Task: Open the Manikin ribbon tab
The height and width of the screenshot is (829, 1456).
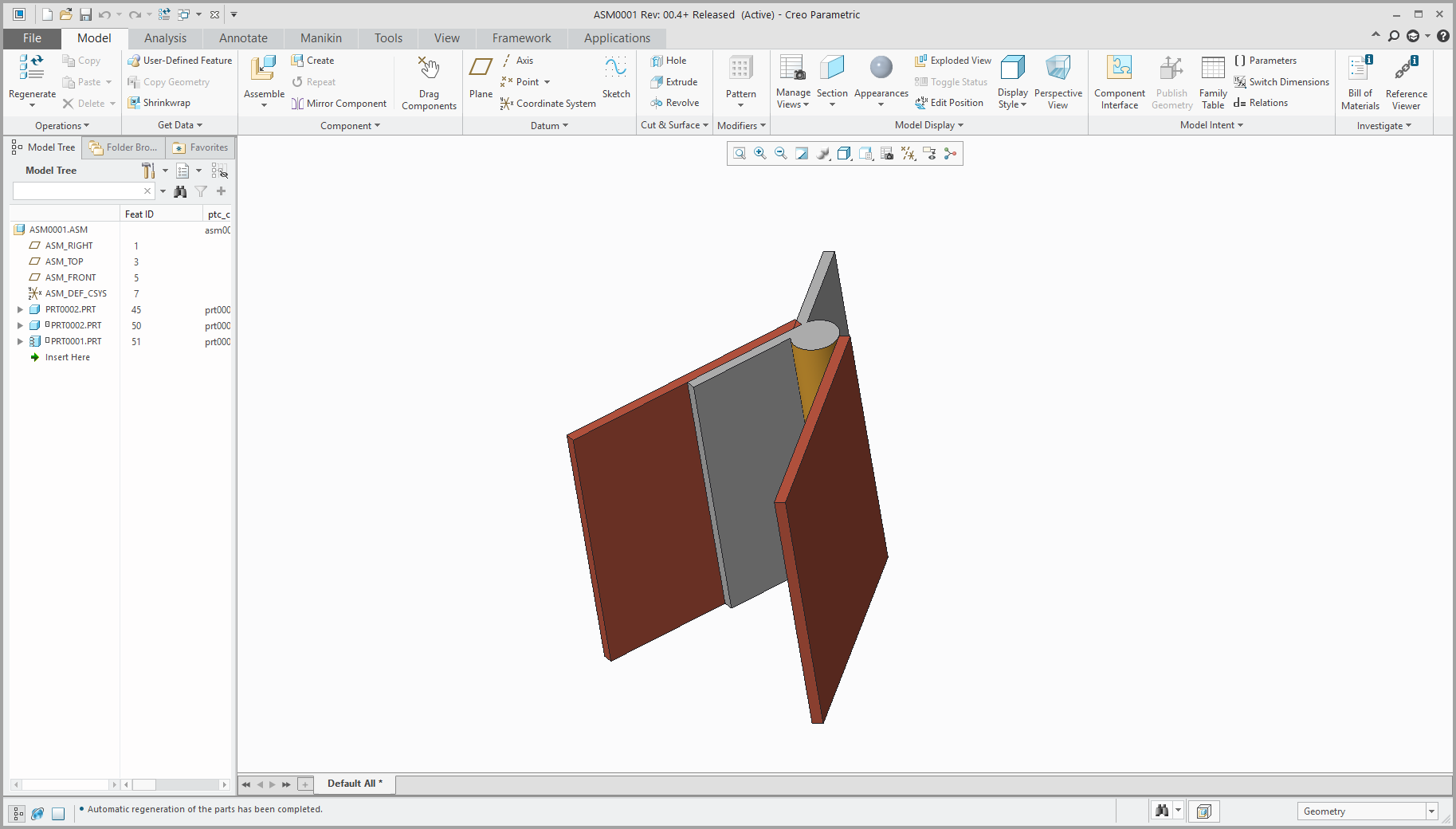Action: pyautogui.click(x=320, y=38)
